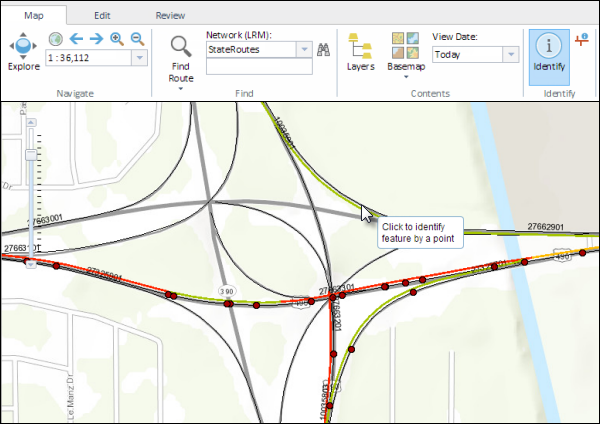Click the route ID input field

pyautogui.click(x=259, y=67)
